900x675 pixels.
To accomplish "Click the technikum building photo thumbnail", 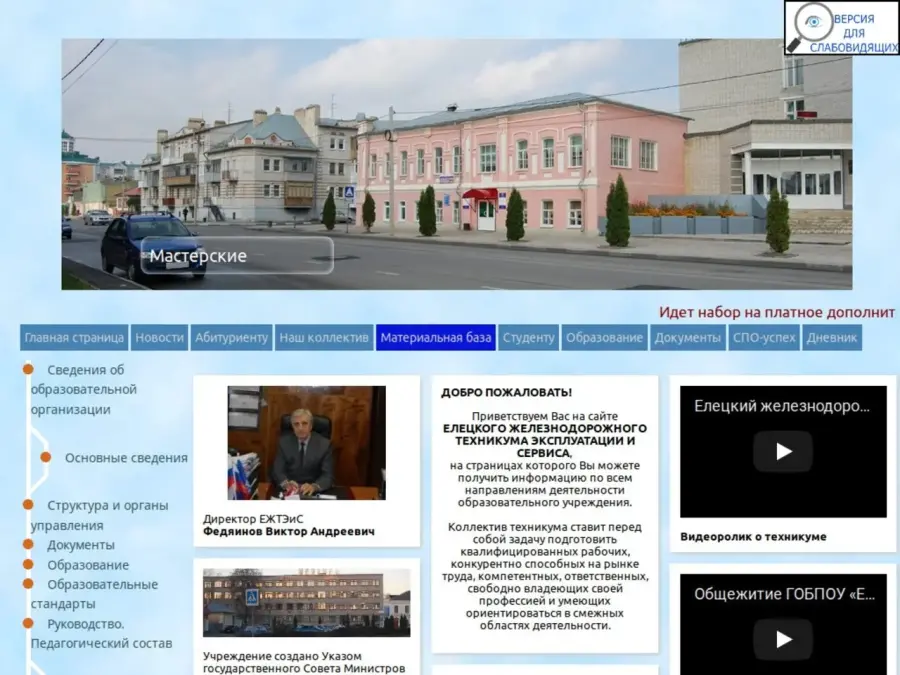I will [x=307, y=603].
